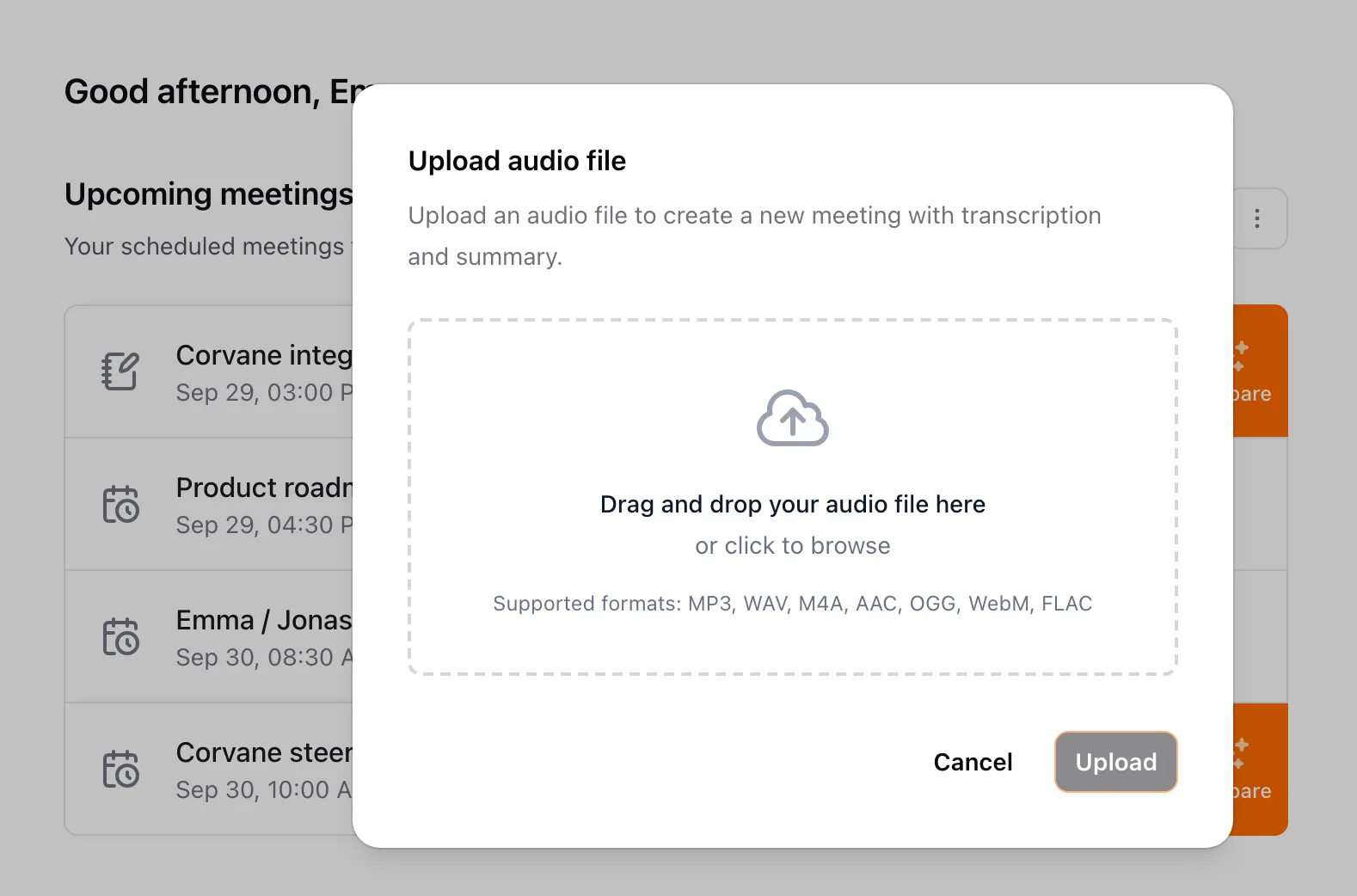The height and width of the screenshot is (896, 1357).
Task: Click the Upcoming meetings heading
Action: click(x=209, y=194)
